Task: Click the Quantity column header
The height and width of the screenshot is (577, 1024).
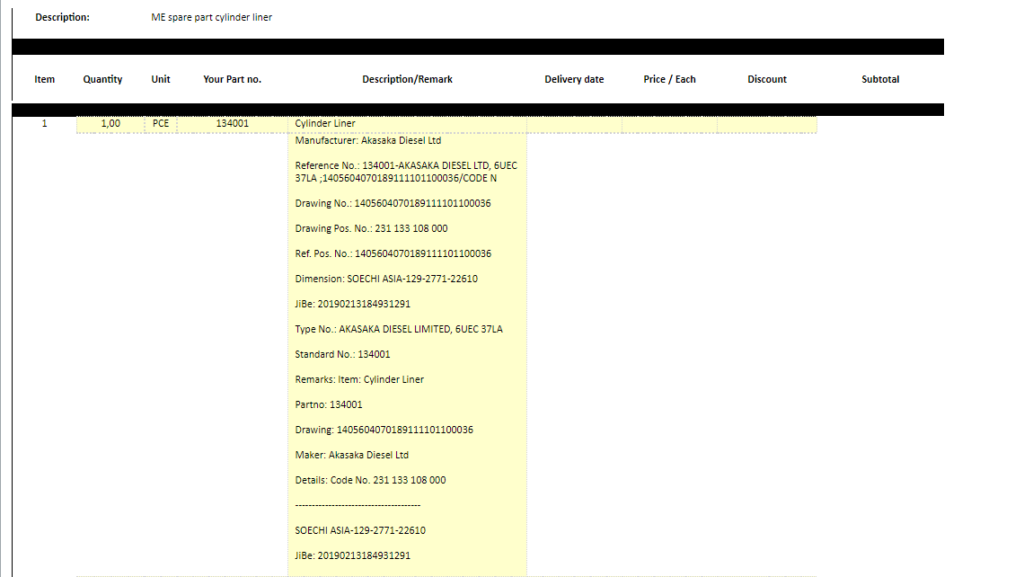Action: 103,79
